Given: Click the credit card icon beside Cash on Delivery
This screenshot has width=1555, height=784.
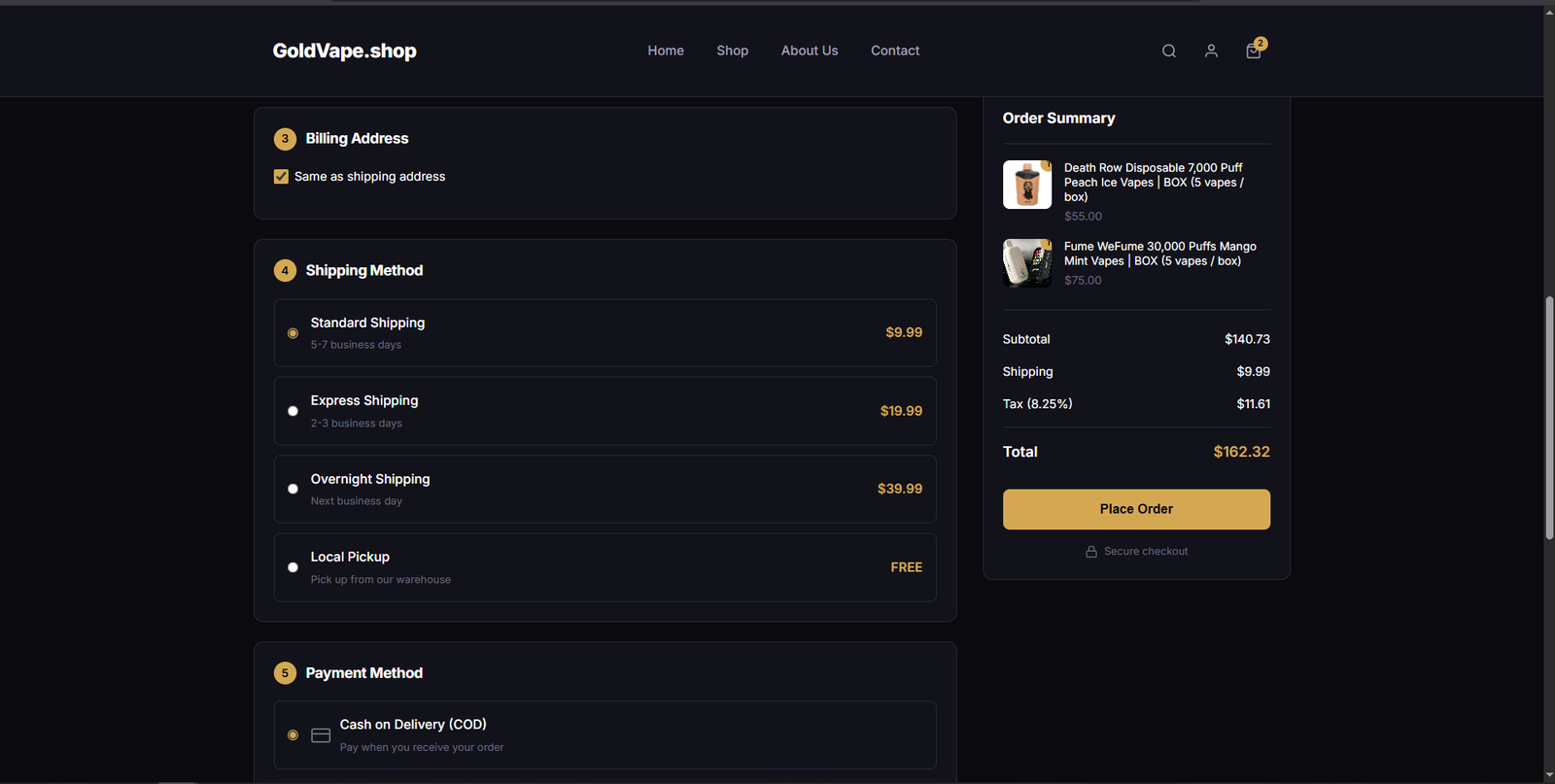Looking at the screenshot, I should pos(321,735).
